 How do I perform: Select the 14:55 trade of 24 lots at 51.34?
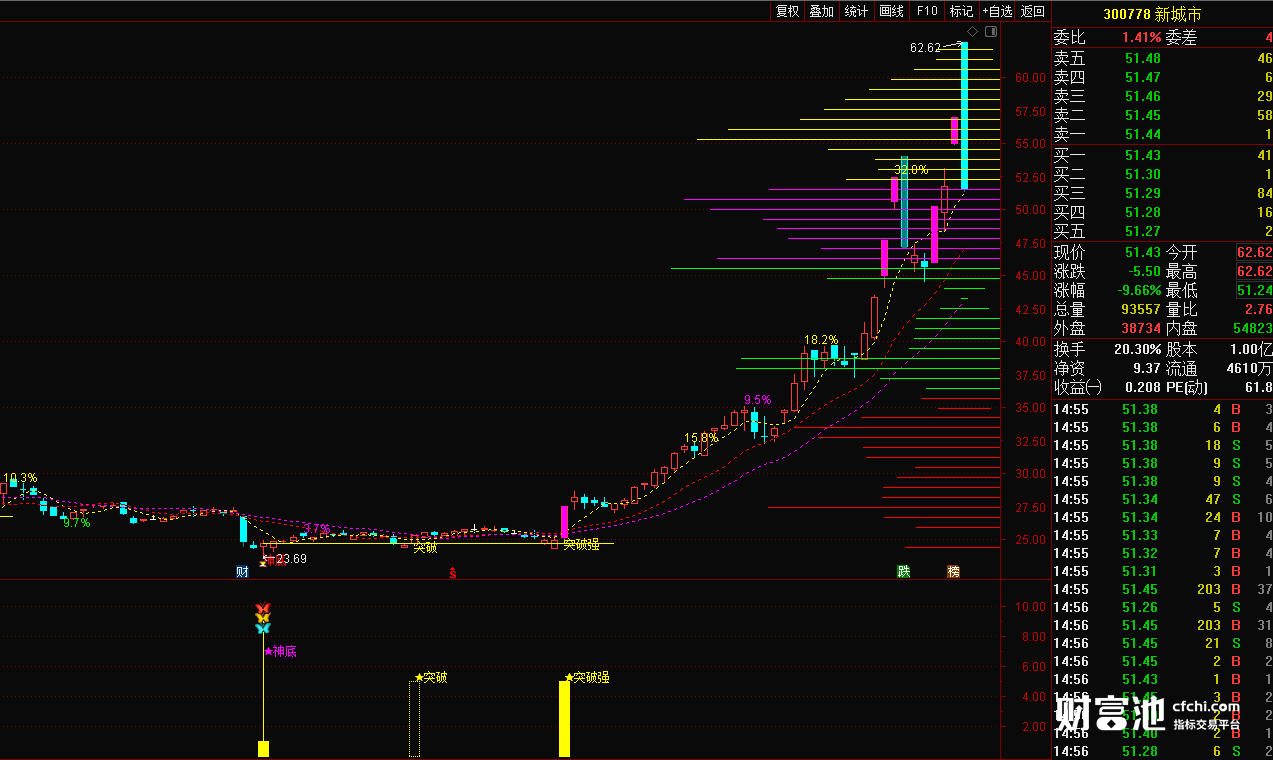pos(1162,517)
